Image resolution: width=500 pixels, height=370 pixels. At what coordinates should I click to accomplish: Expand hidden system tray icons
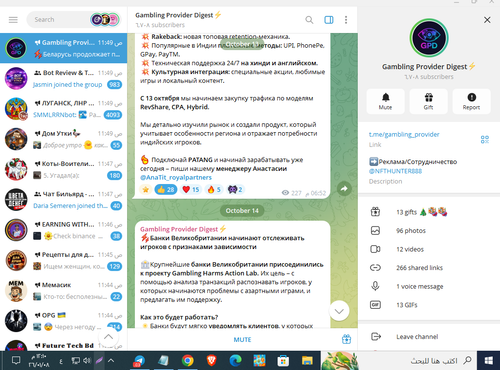pyautogui.click(x=111, y=361)
